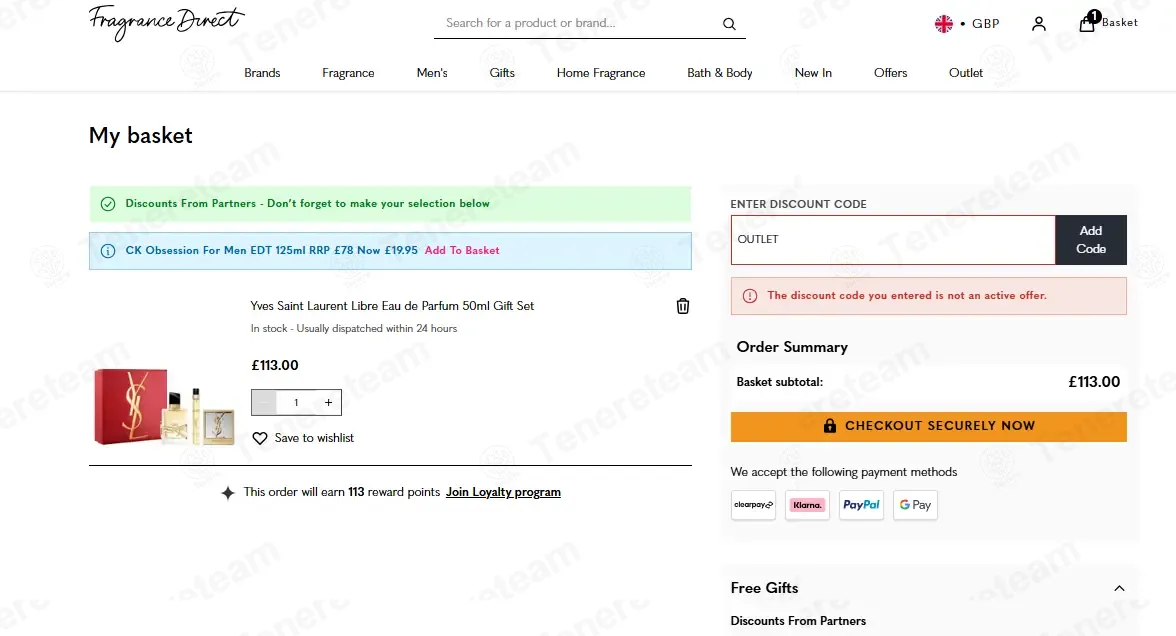Select the Klarna payment icon

point(807,505)
